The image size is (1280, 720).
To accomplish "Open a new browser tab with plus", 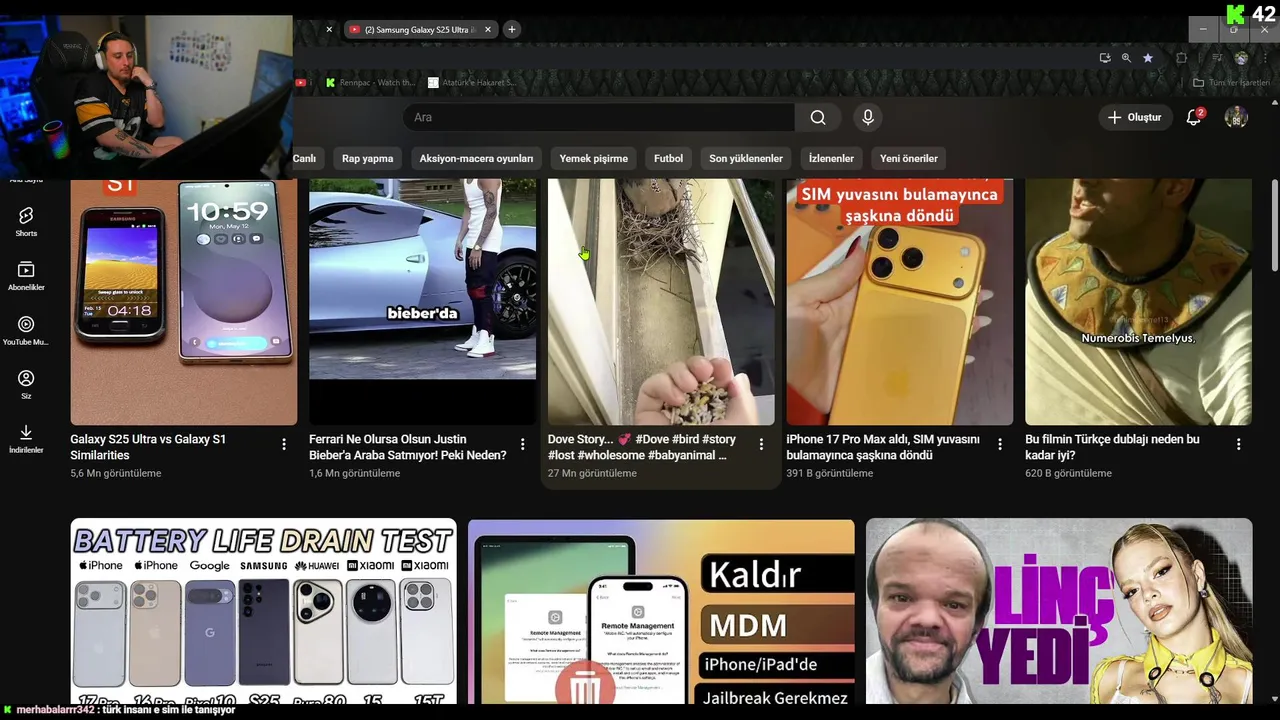I will point(511,29).
